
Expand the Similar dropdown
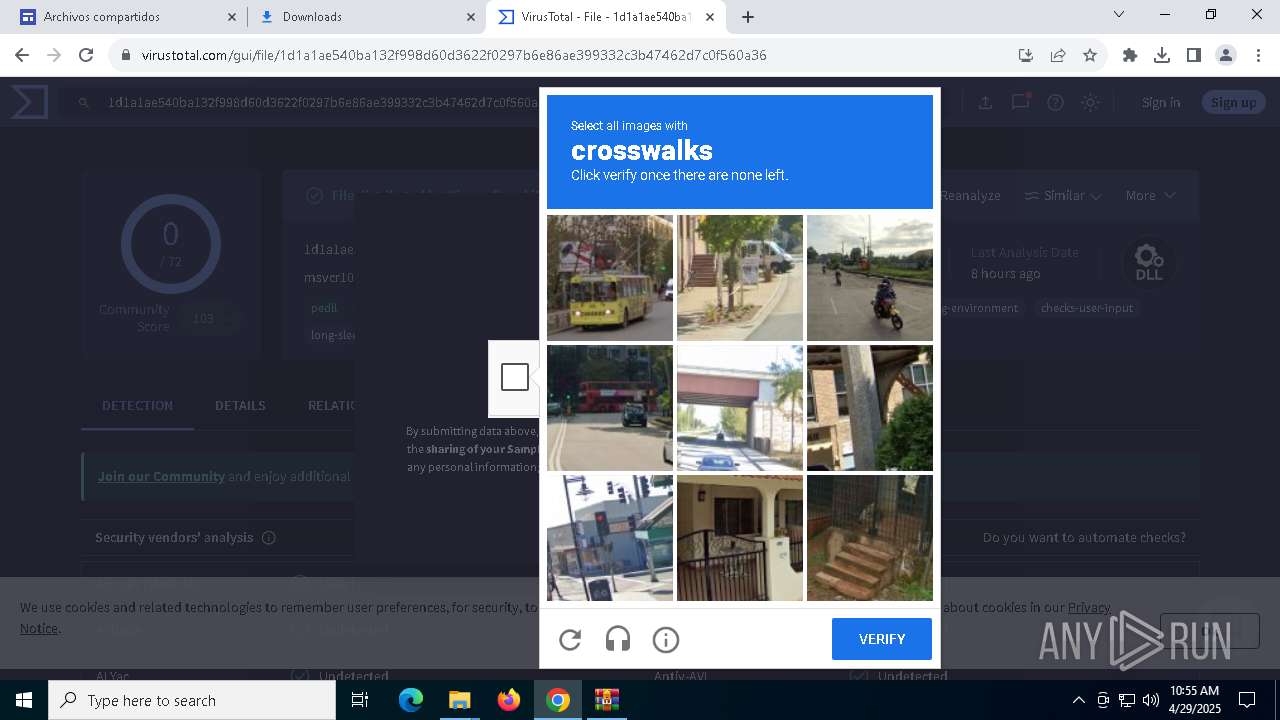coord(1063,195)
